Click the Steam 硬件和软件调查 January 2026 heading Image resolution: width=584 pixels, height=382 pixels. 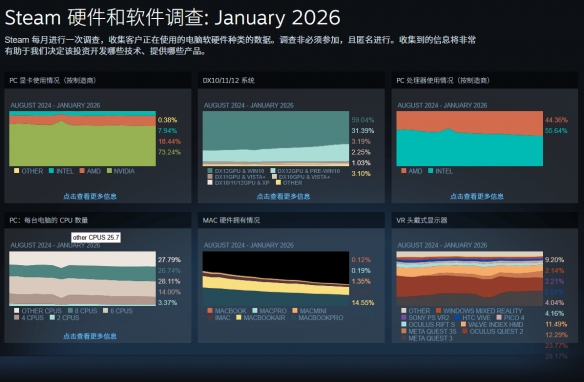point(173,18)
